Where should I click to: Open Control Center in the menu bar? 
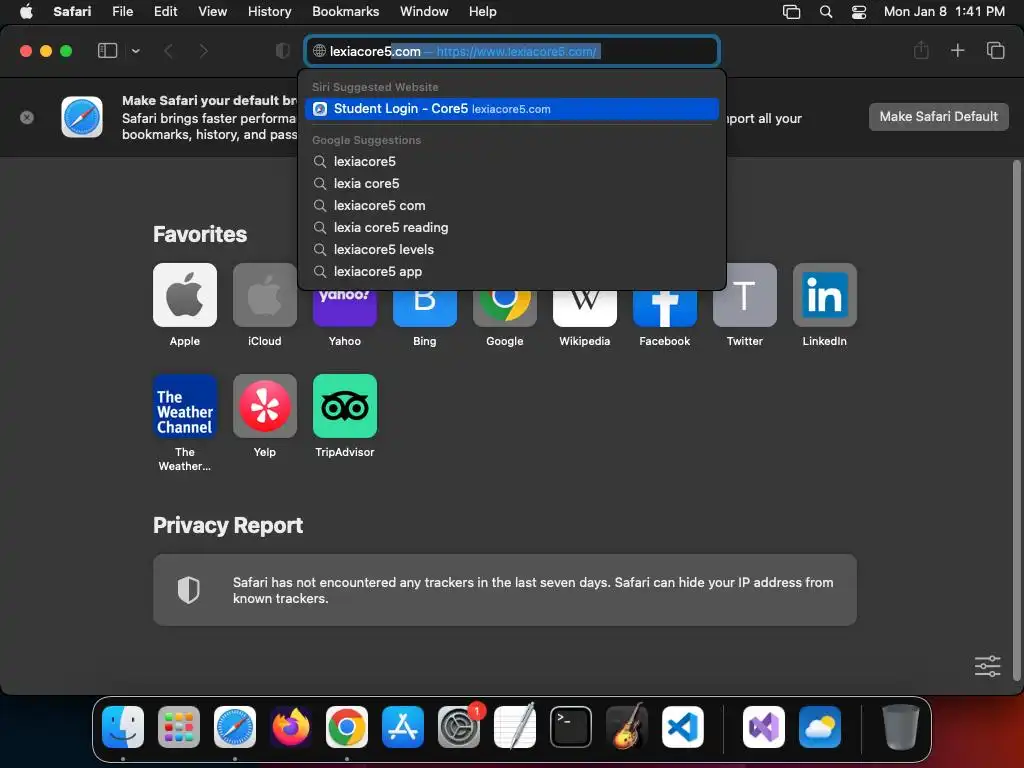[x=859, y=11]
